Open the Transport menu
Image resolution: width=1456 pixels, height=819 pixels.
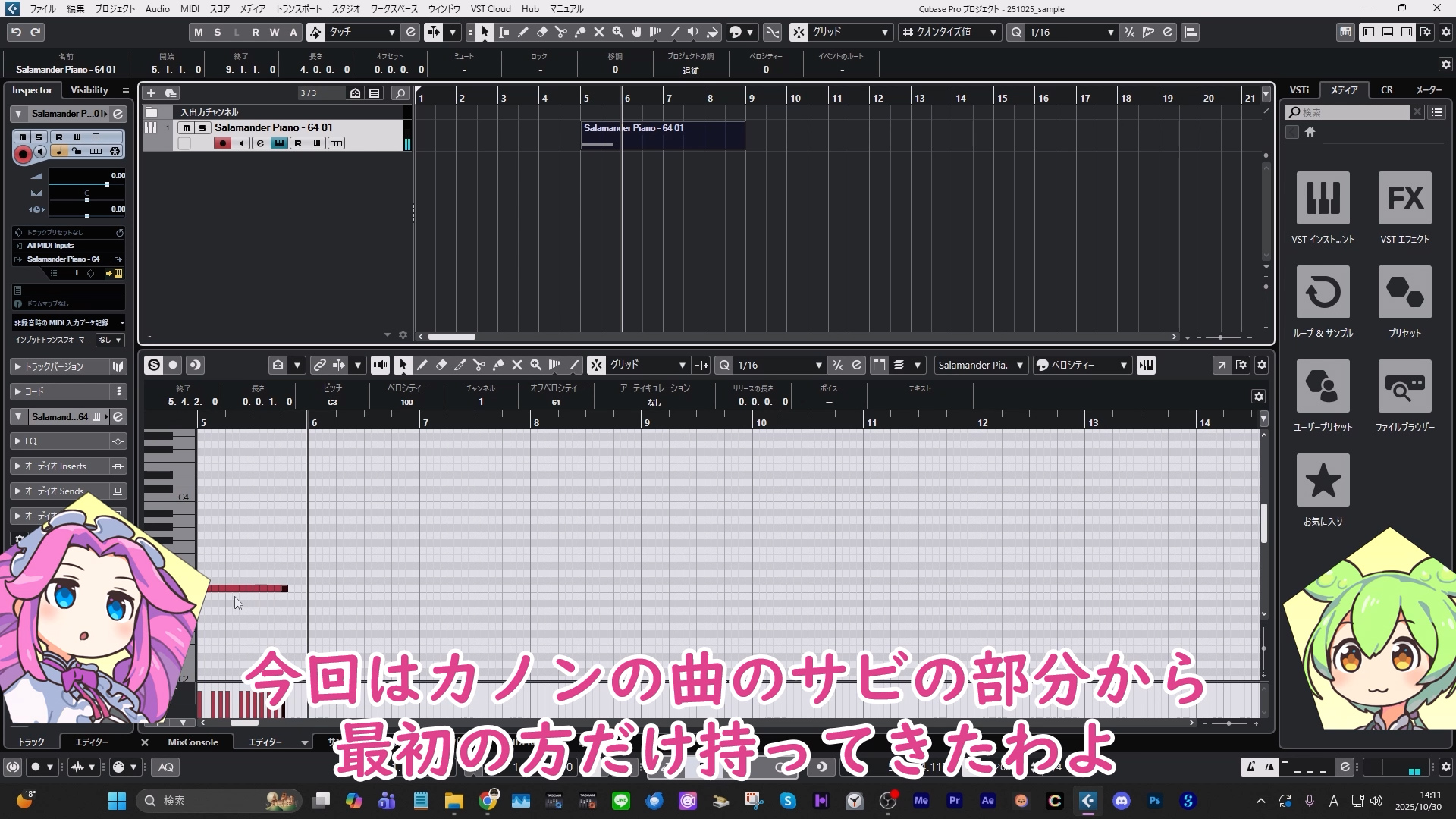click(298, 8)
